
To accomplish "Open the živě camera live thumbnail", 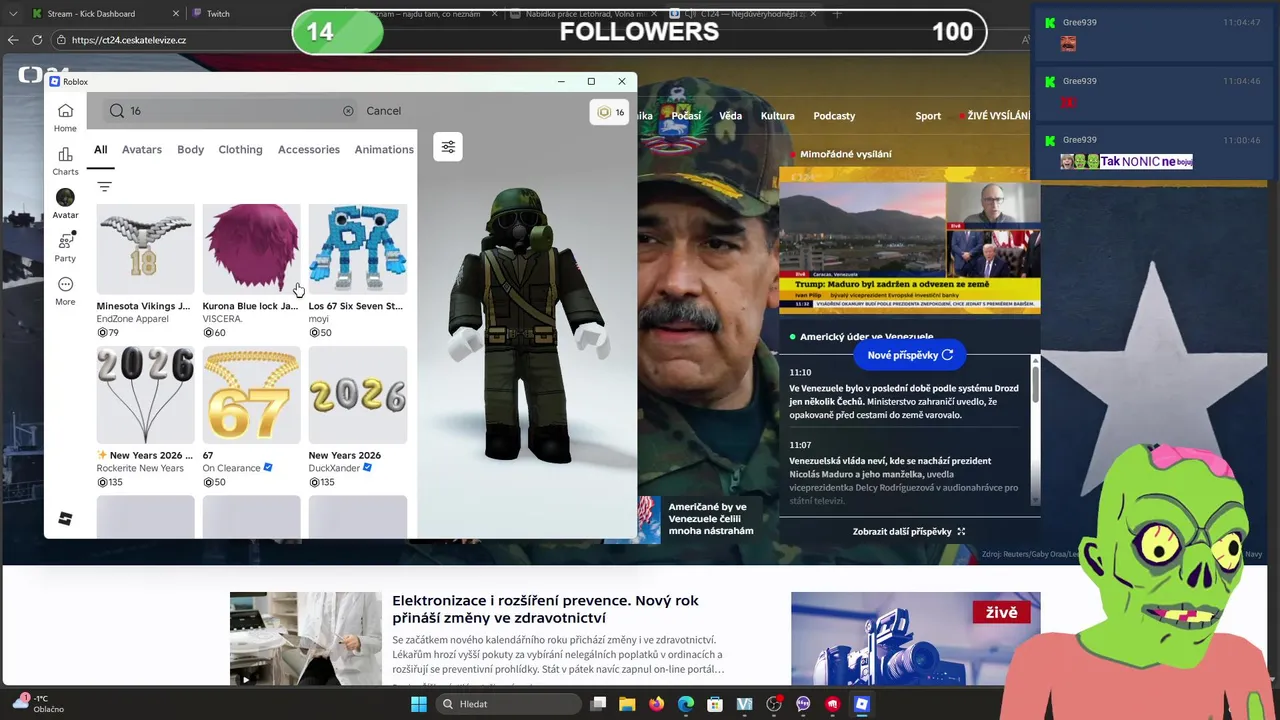I will click(x=916, y=639).
